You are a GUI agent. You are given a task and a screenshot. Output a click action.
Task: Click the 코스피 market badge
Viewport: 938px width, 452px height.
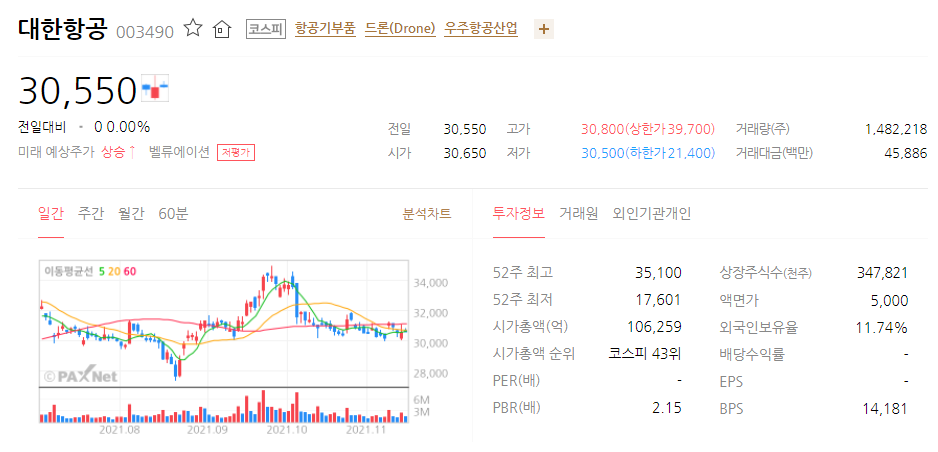[x=266, y=29]
